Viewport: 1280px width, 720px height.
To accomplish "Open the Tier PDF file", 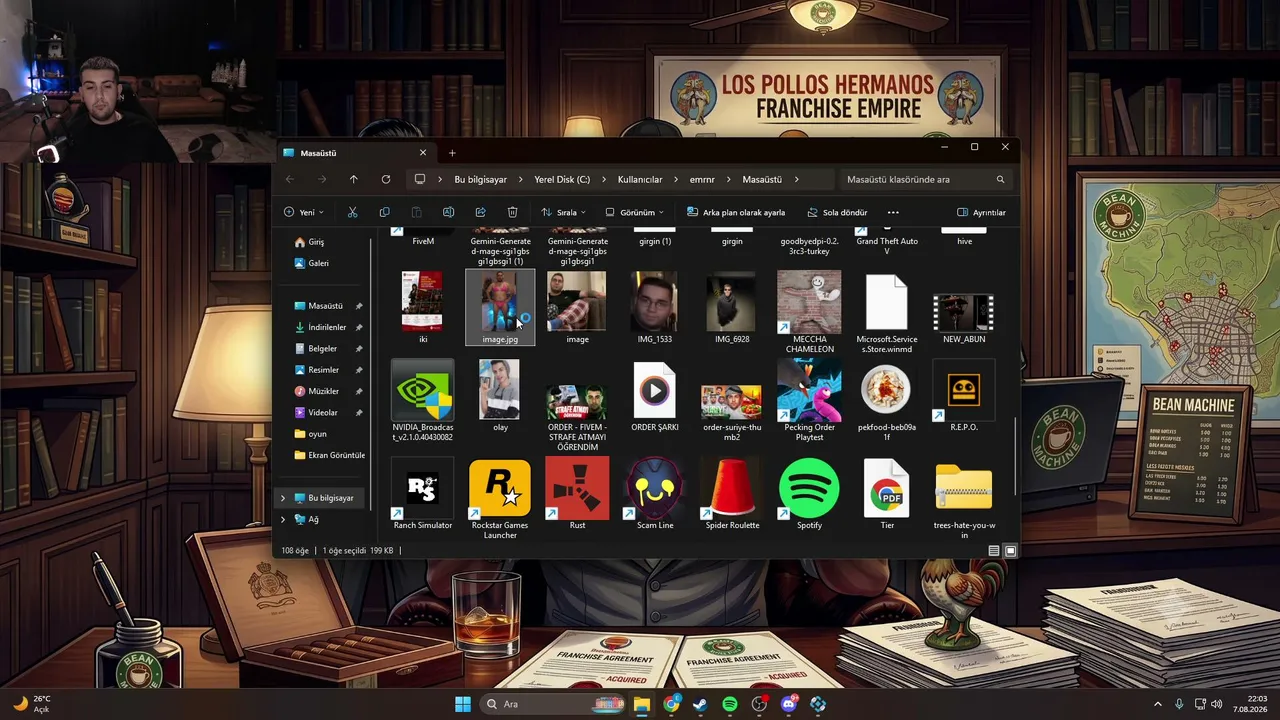I will click(887, 494).
